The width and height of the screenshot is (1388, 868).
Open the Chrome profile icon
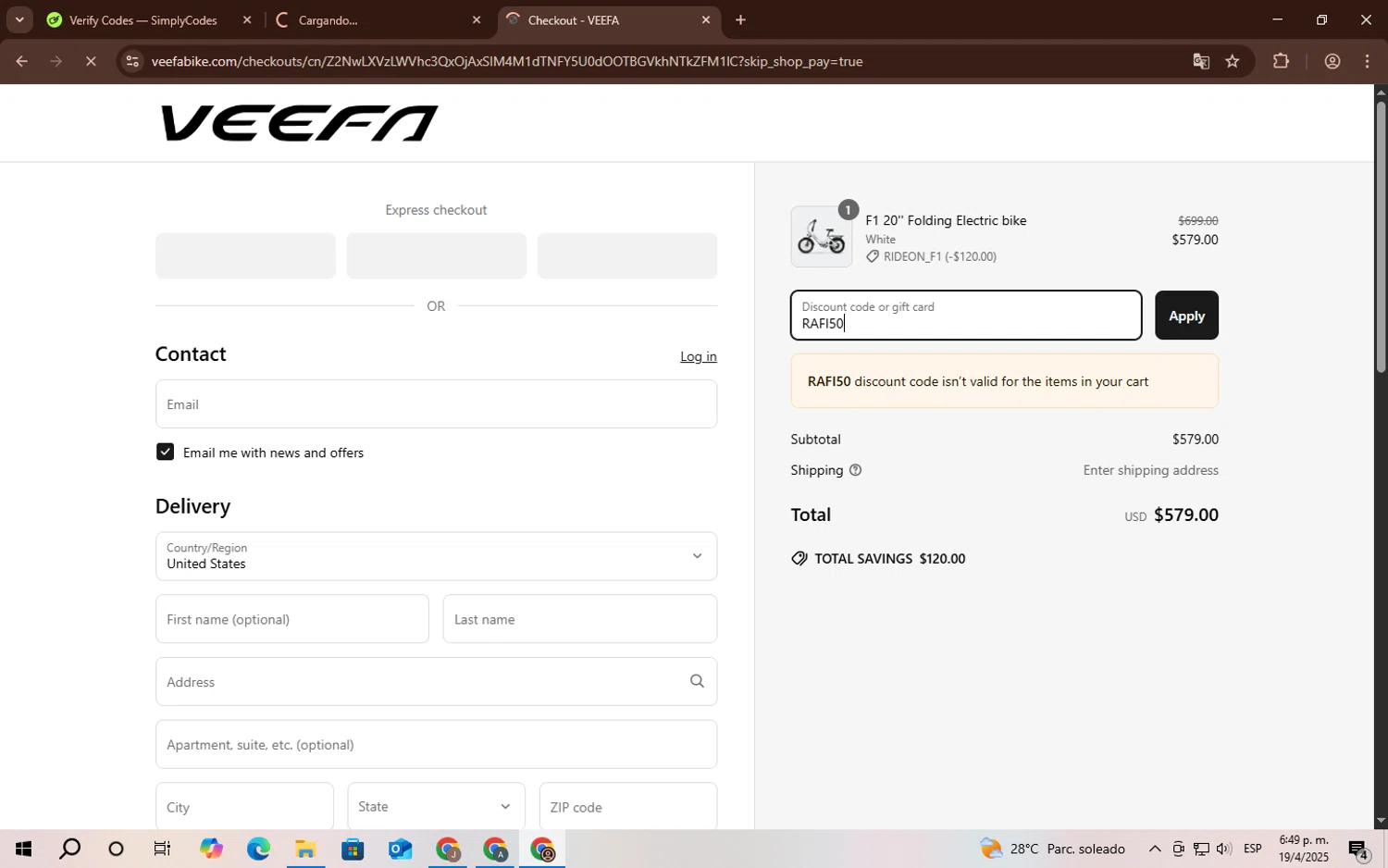(x=1332, y=62)
